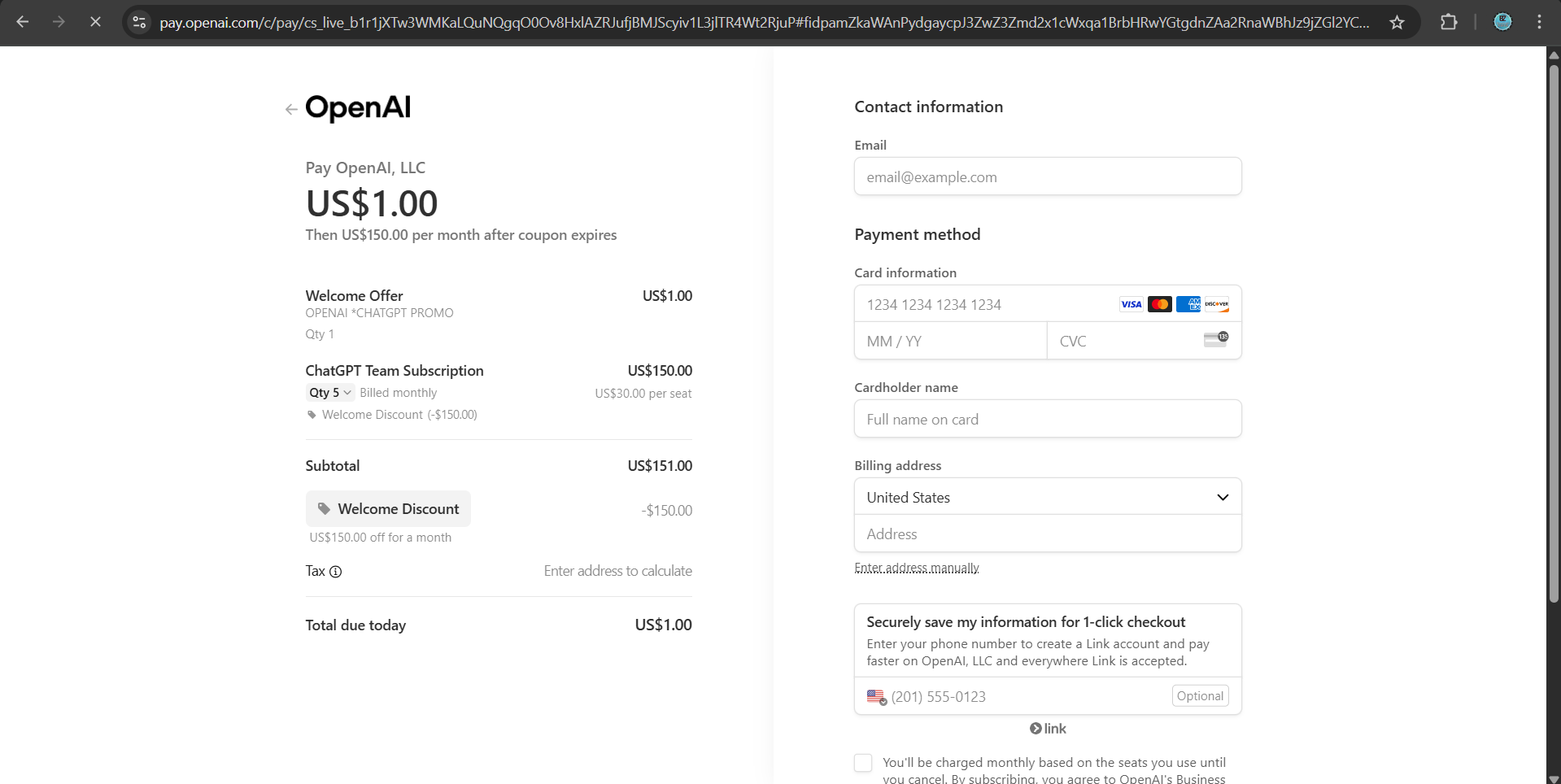This screenshot has height=784, width=1561.
Task: Click the Mastercard icon
Action: click(1159, 304)
